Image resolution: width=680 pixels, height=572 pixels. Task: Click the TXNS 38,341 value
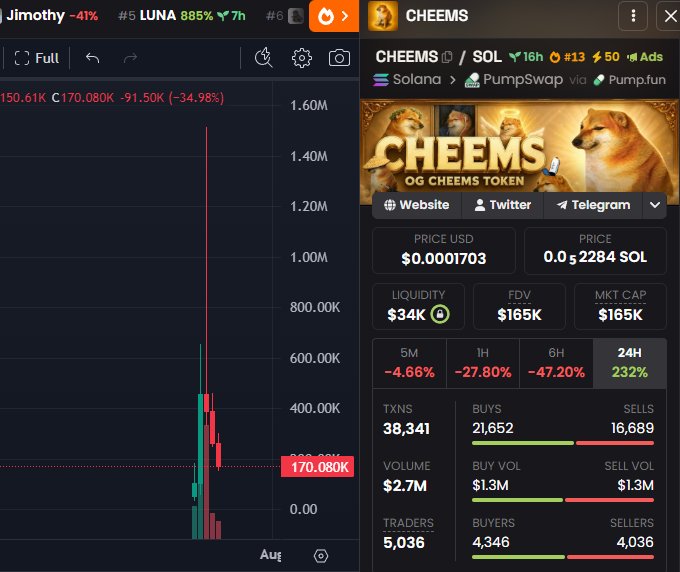point(406,428)
